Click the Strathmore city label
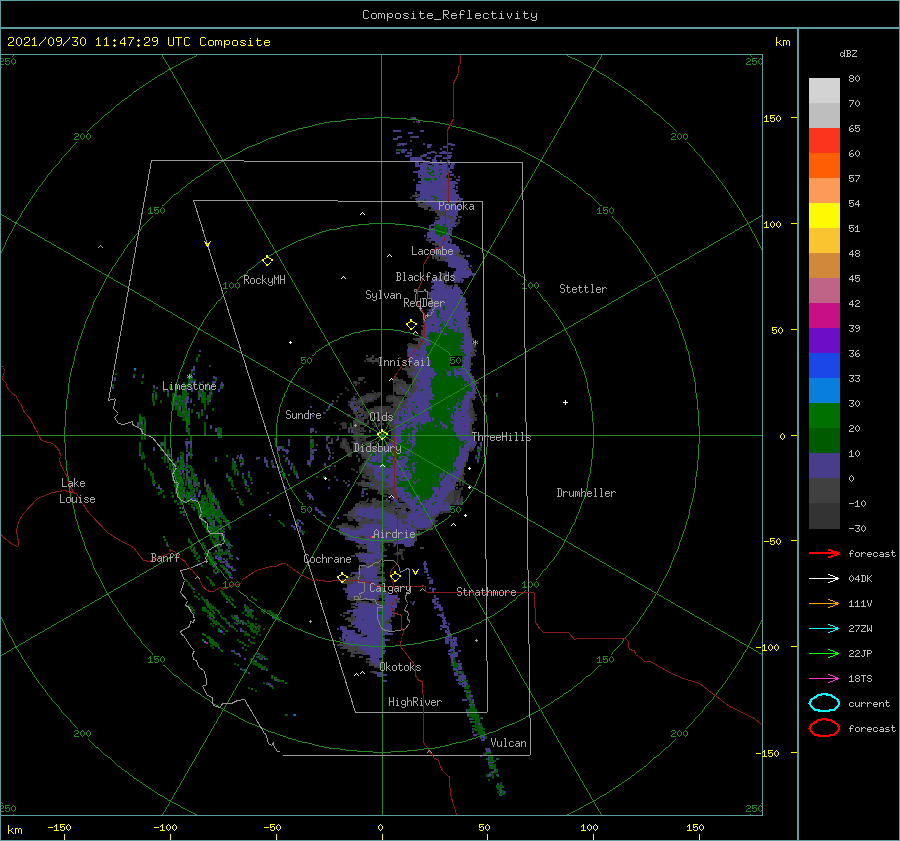 [x=486, y=592]
